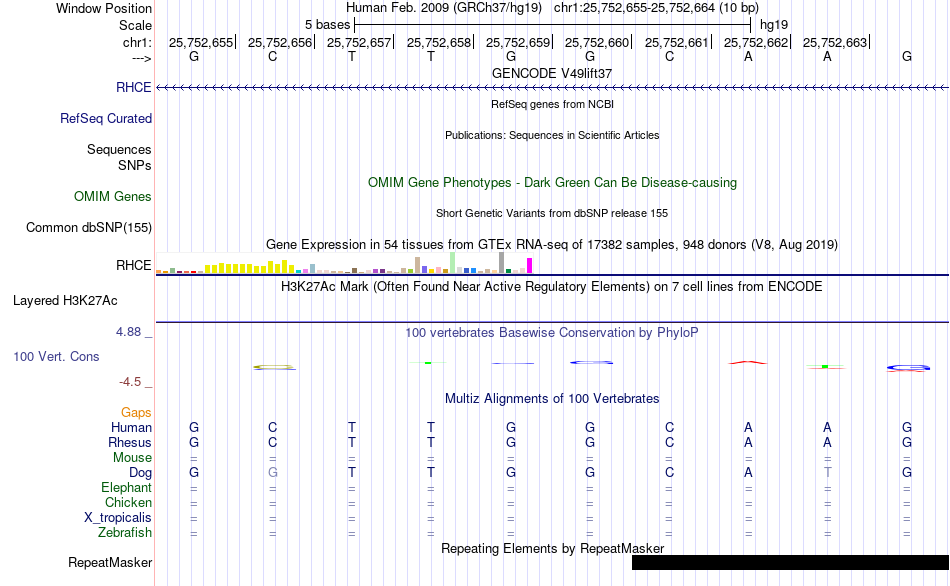The width and height of the screenshot is (950, 586).
Task: Click the RHCE label beside GTEx bars
Action: [x=133, y=265]
